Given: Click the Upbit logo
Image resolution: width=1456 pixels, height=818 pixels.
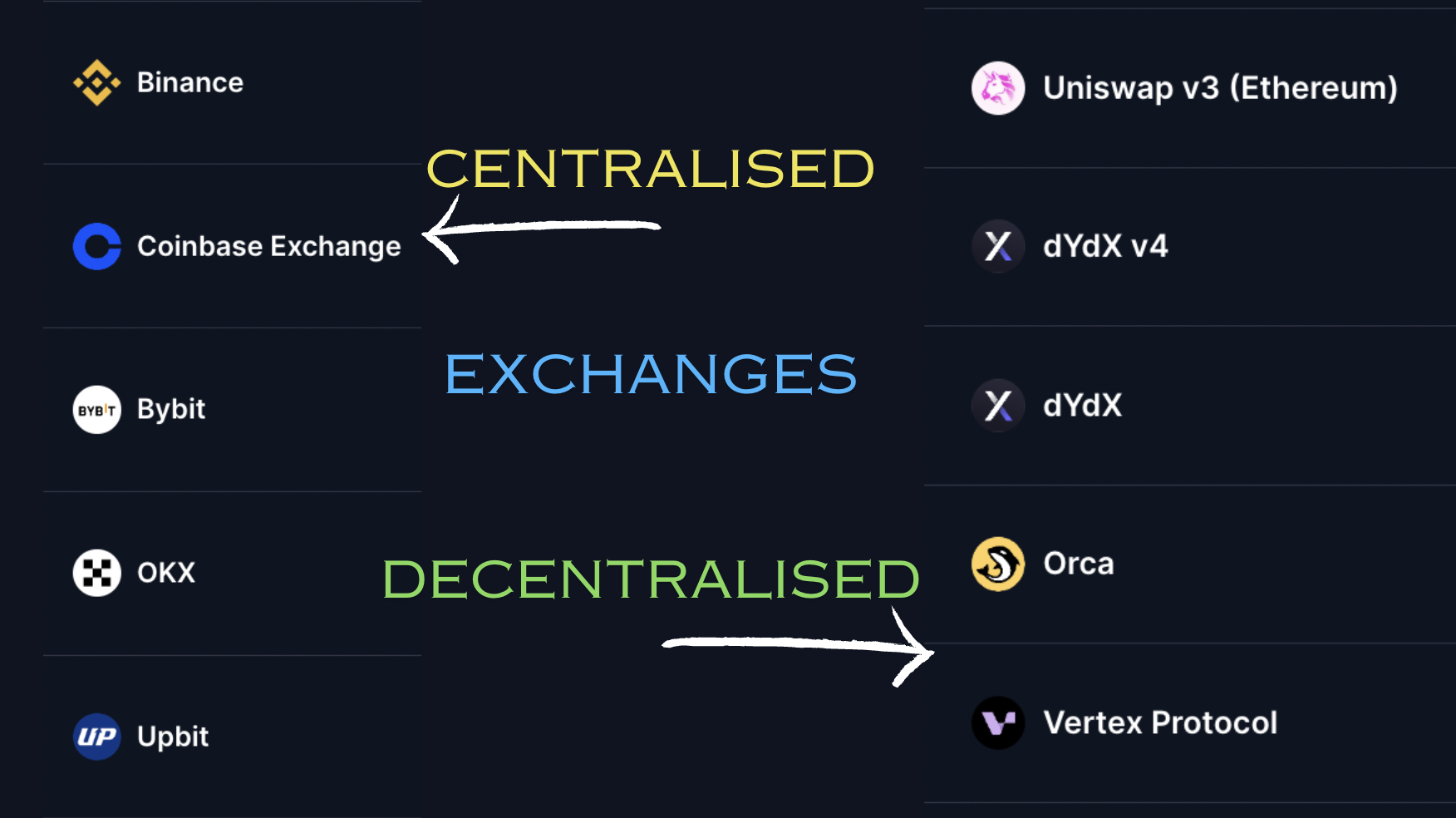Looking at the screenshot, I should coord(96,735).
